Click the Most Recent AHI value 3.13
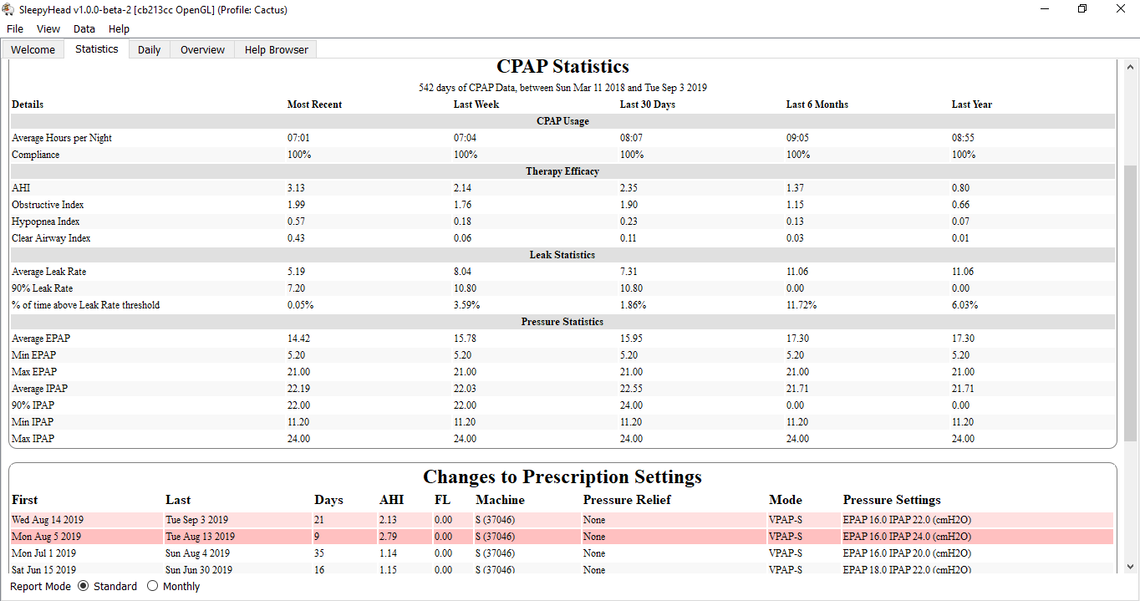1140x601 pixels. (x=296, y=188)
